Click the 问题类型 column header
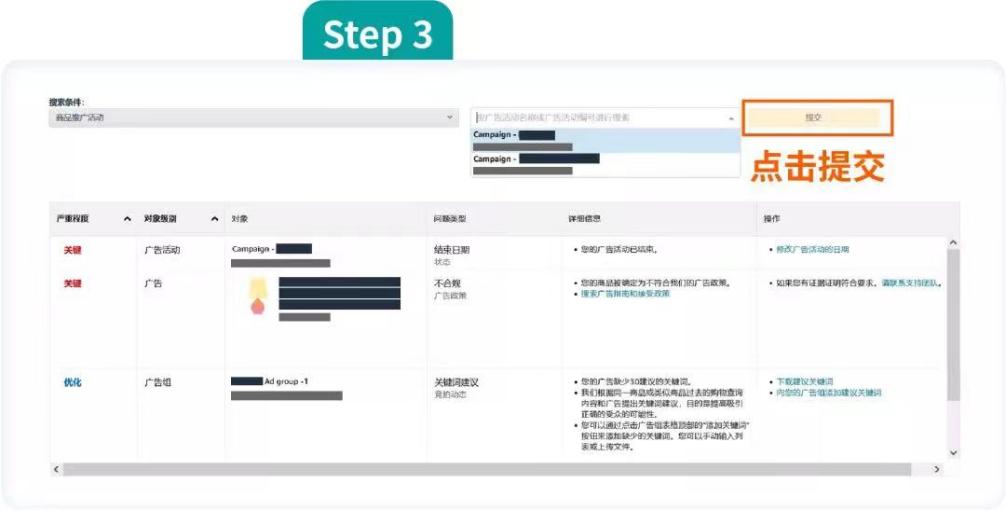 (449, 219)
